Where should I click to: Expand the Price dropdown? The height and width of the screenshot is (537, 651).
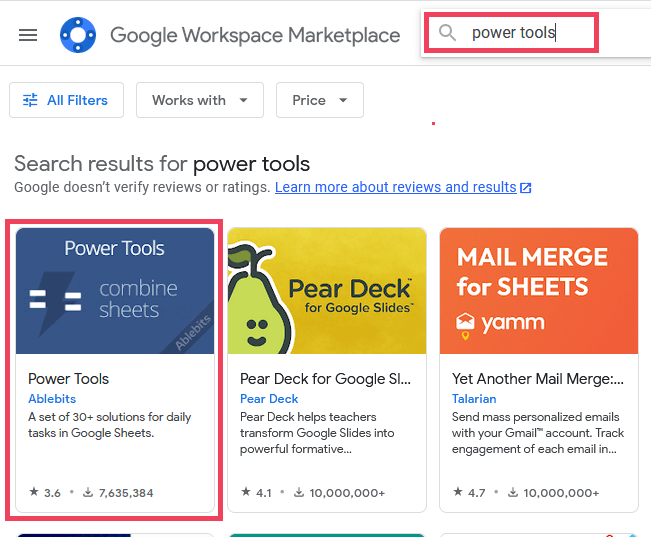tap(320, 100)
